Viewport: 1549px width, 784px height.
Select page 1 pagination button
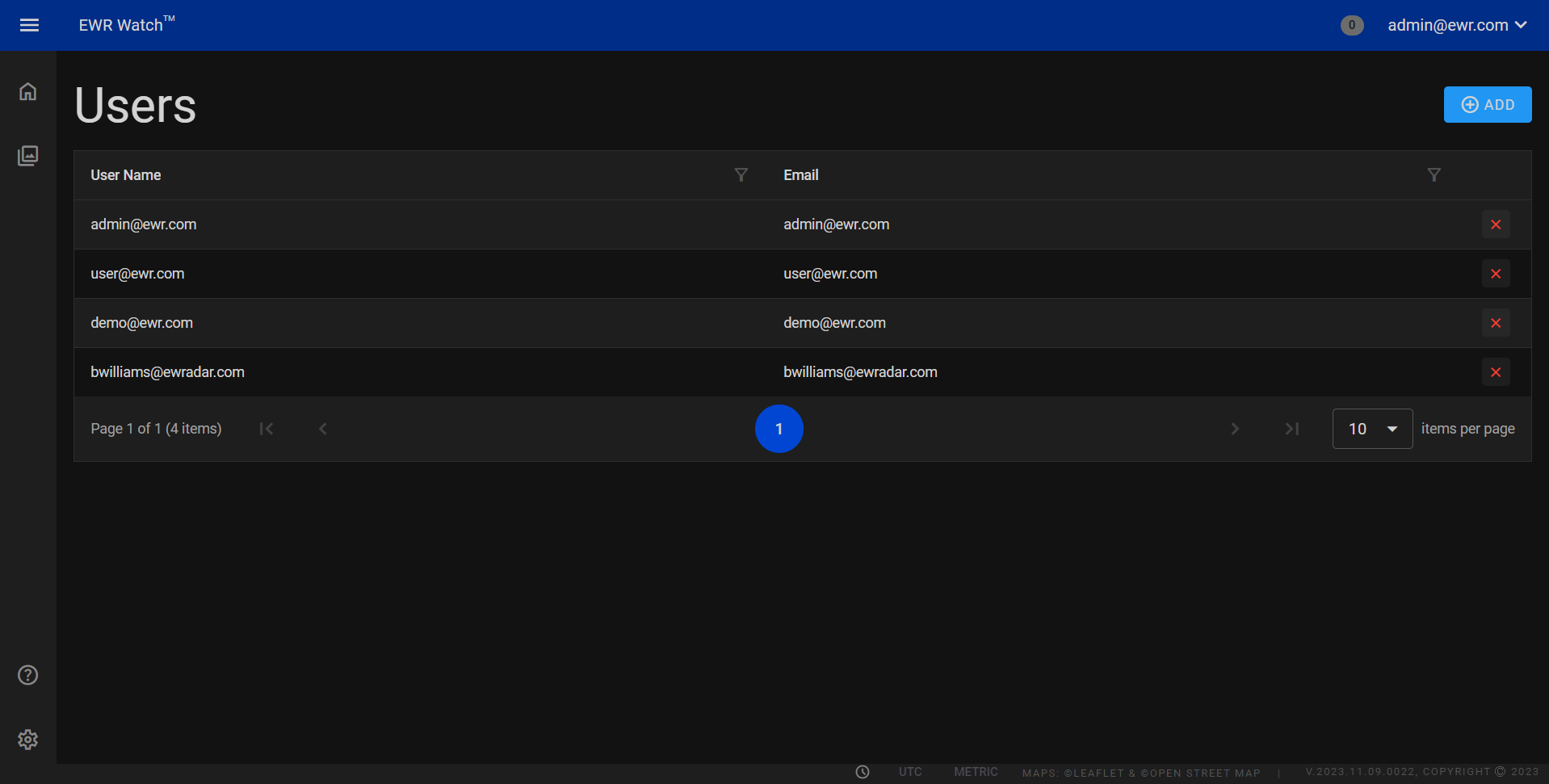coord(779,429)
